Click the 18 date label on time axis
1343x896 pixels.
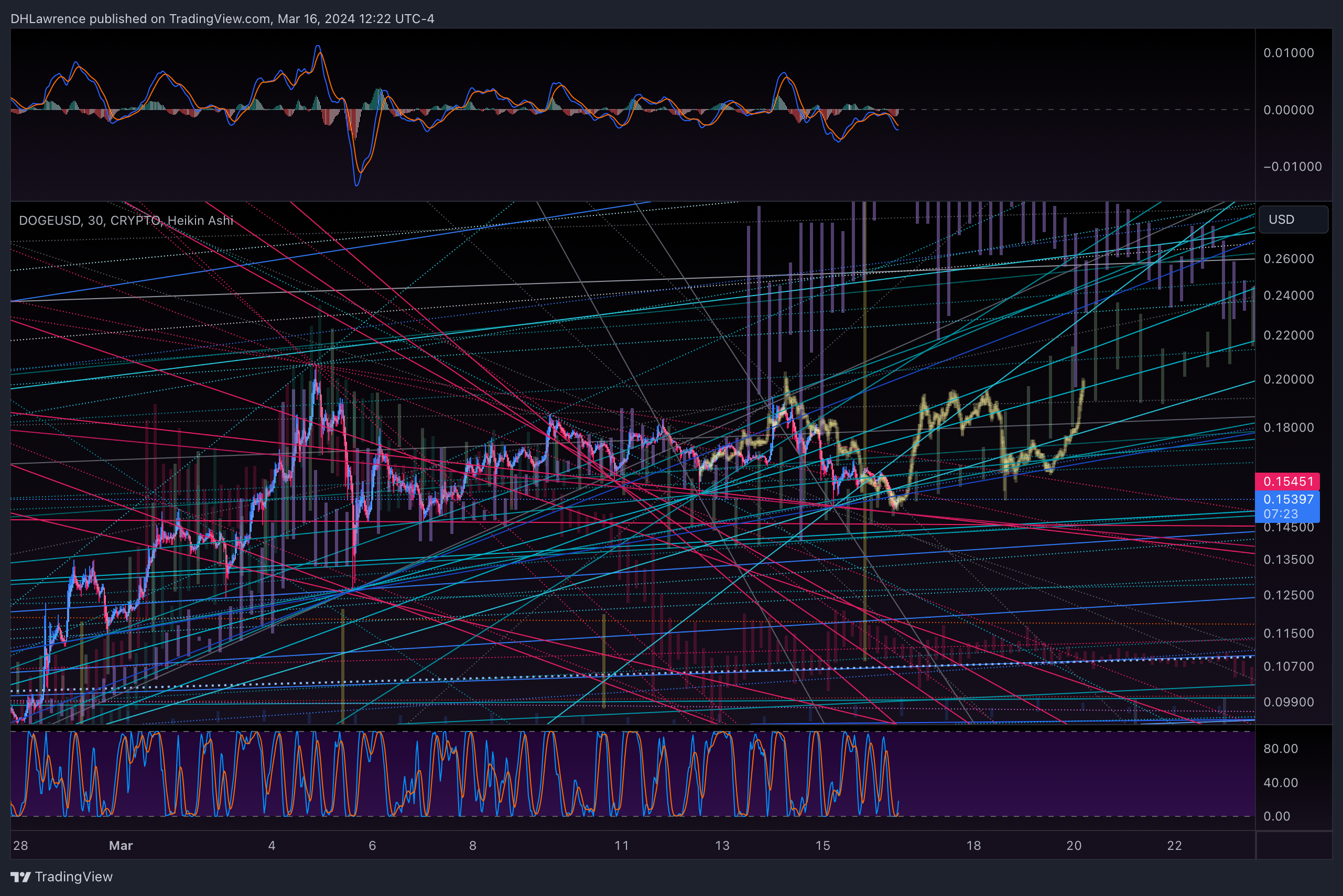coord(973,846)
